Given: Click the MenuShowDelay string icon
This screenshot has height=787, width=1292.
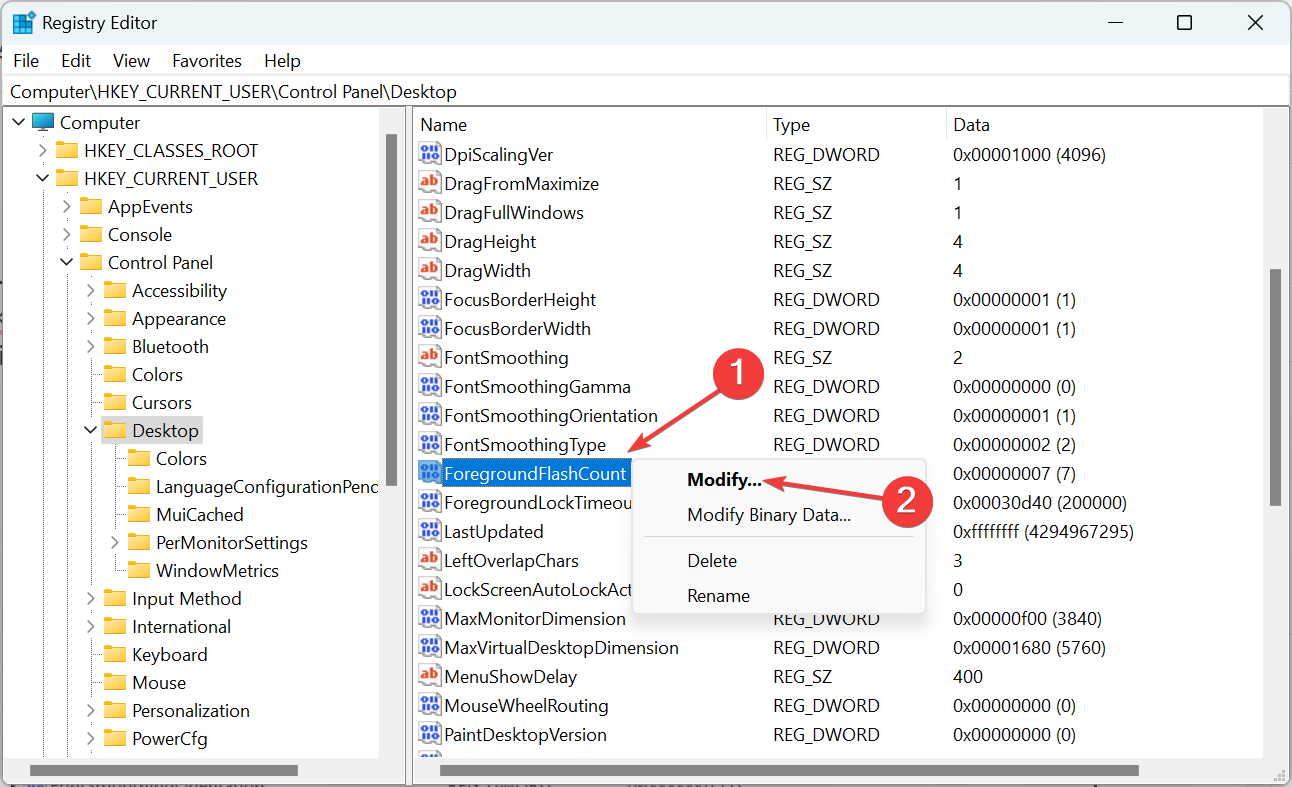Looking at the screenshot, I should coord(429,677).
